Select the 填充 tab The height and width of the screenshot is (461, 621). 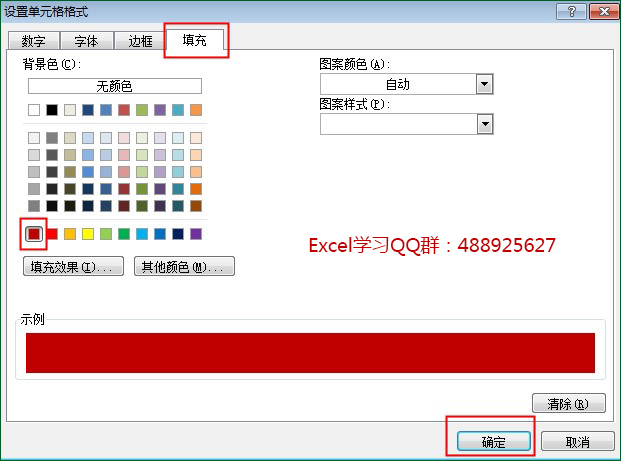[194, 40]
